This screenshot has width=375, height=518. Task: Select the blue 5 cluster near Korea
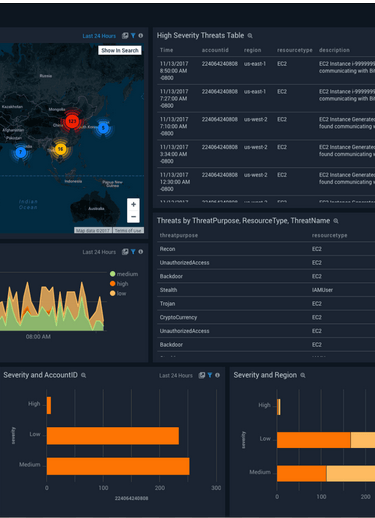[103, 127]
